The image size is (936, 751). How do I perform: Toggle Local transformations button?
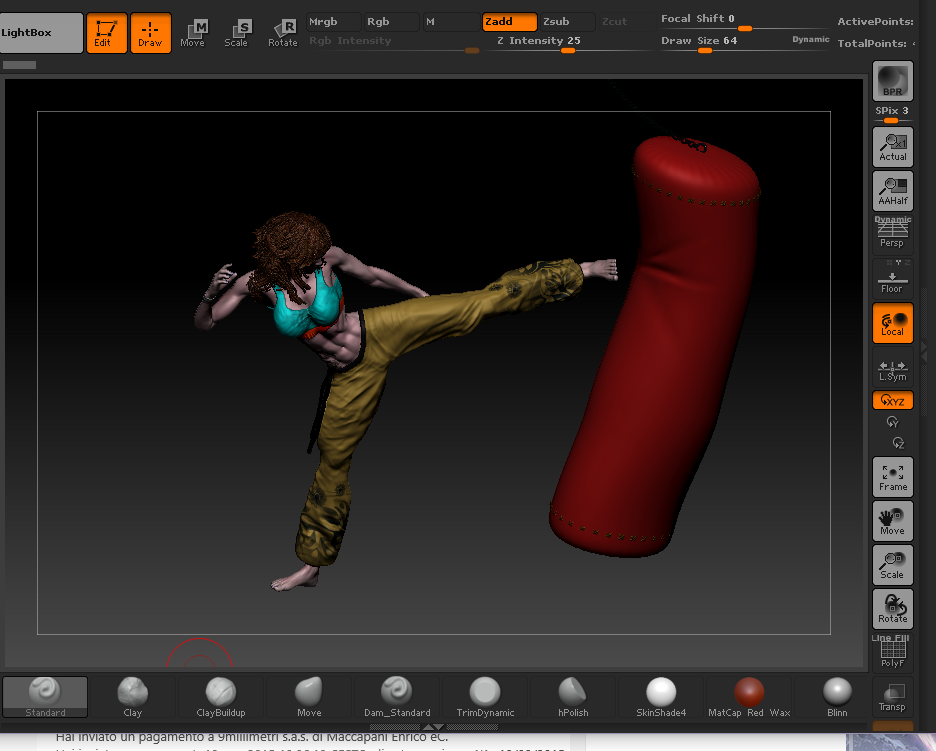click(892, 323)
